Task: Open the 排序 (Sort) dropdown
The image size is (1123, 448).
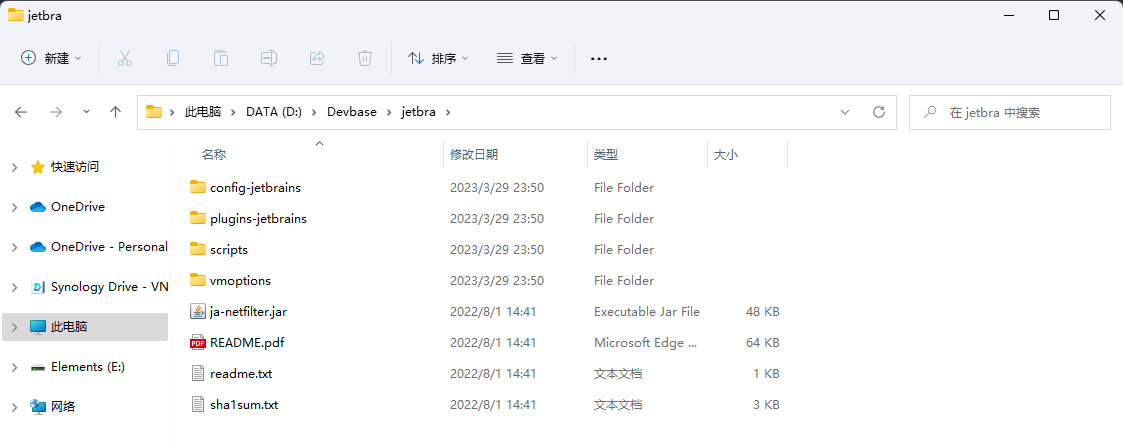Action: pyautogui.click(x=438, y=59)
